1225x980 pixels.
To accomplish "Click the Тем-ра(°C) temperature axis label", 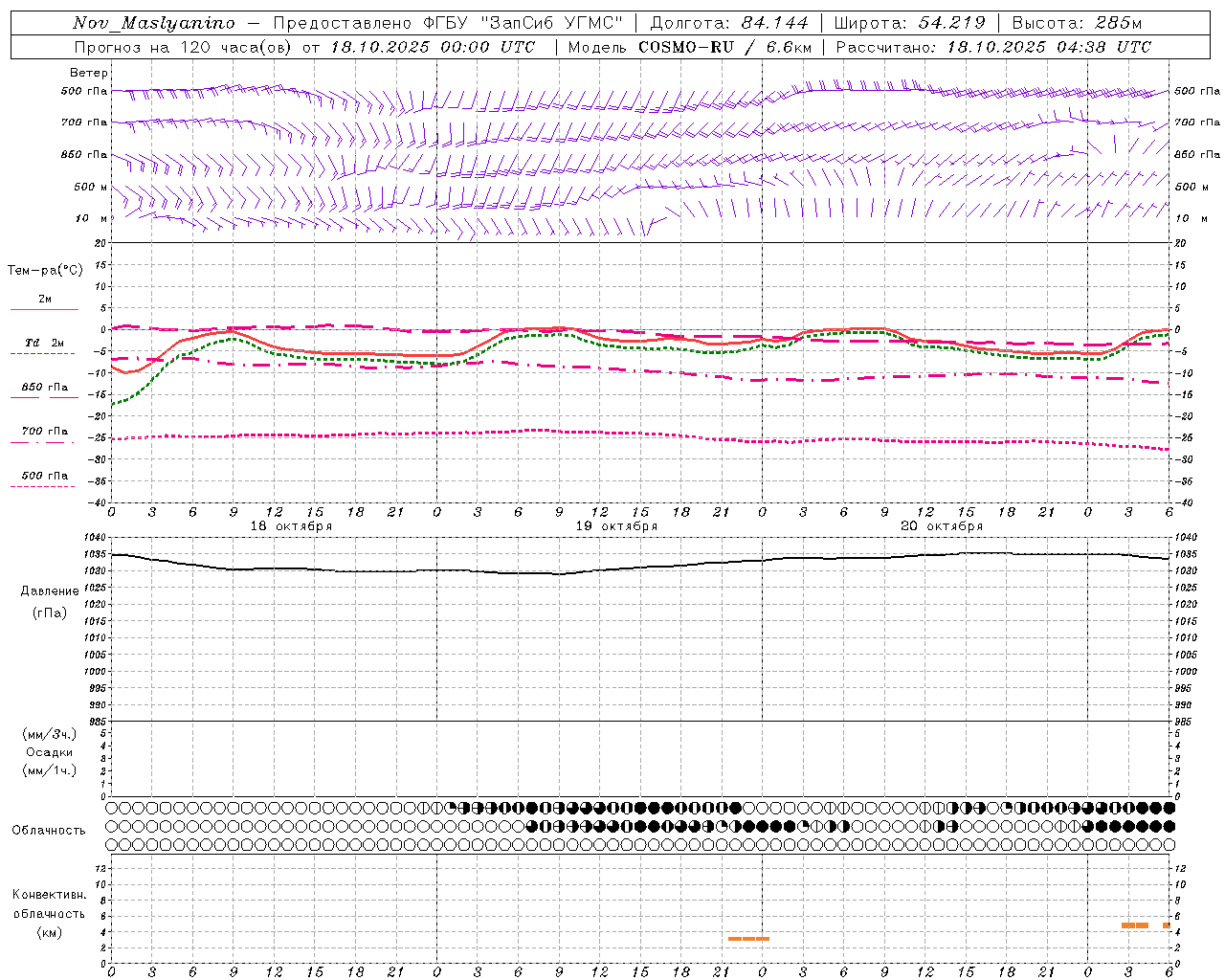I will coord(45,271).
